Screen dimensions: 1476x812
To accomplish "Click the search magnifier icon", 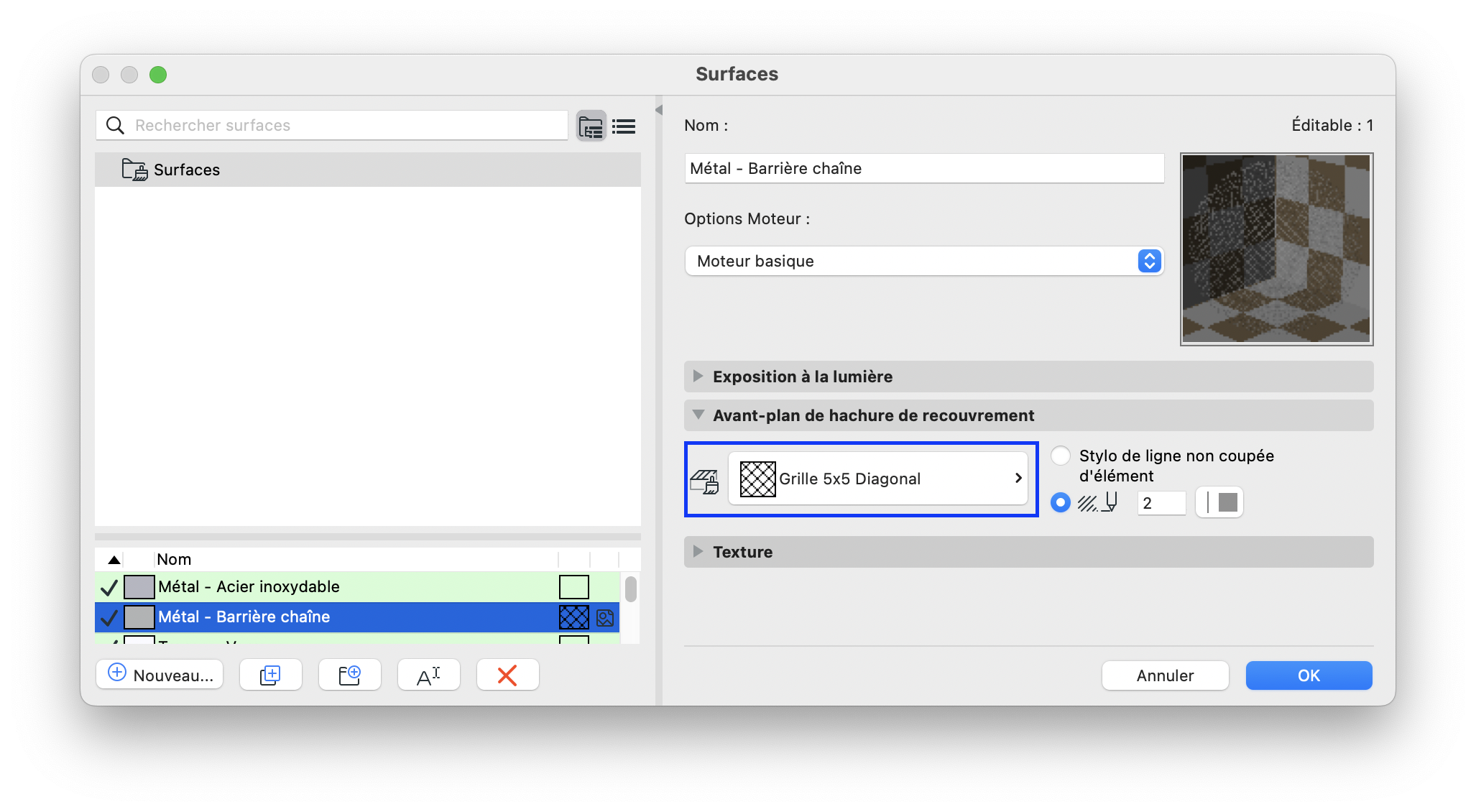I will 115,125.
